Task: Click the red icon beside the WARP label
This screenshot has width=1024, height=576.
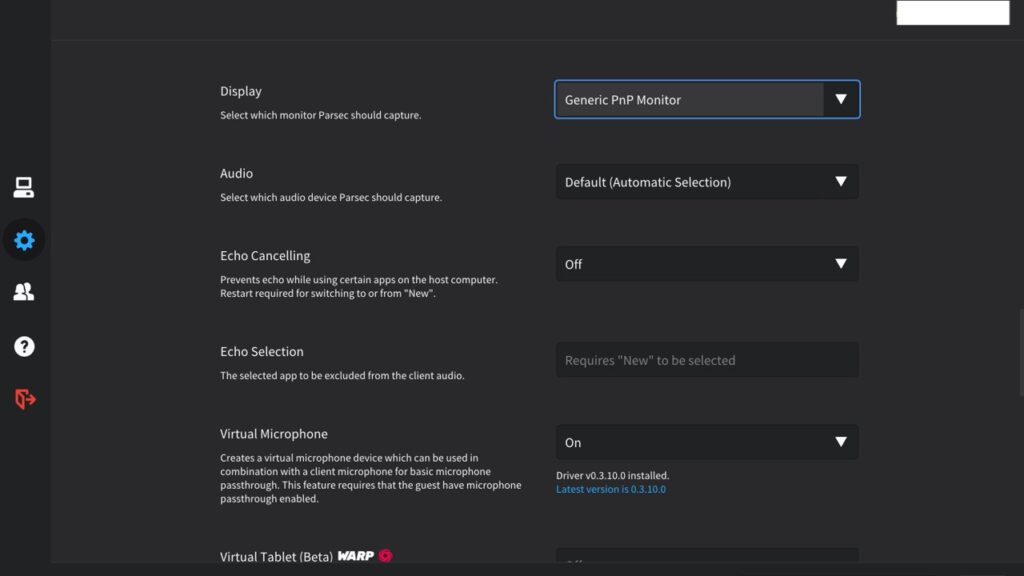Action: (x=385, y=556)
